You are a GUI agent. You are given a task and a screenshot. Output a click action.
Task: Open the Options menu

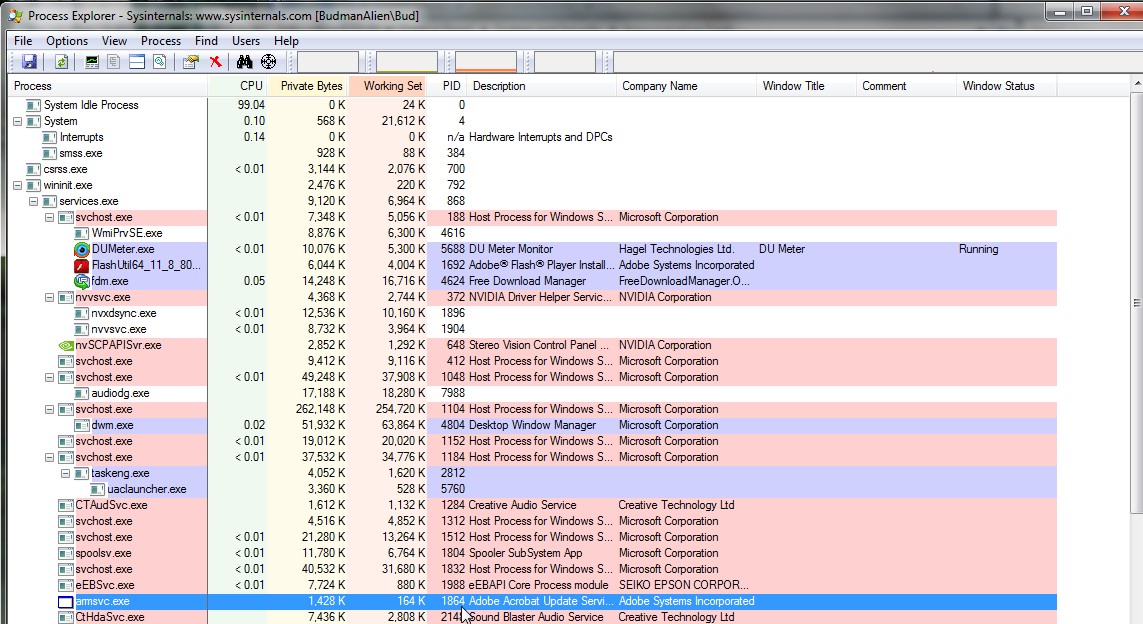67,41
